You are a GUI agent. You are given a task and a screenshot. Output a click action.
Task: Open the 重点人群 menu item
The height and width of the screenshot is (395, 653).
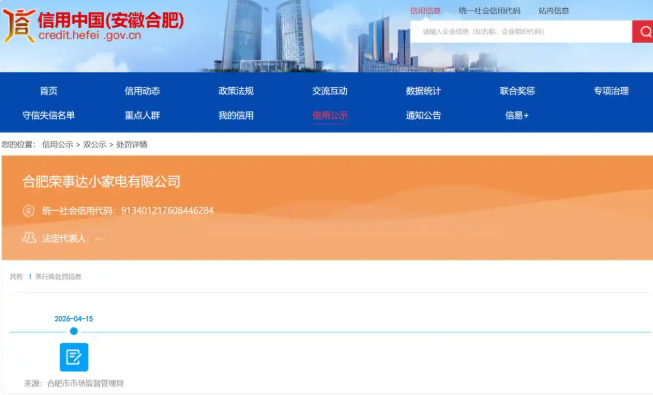142,115
